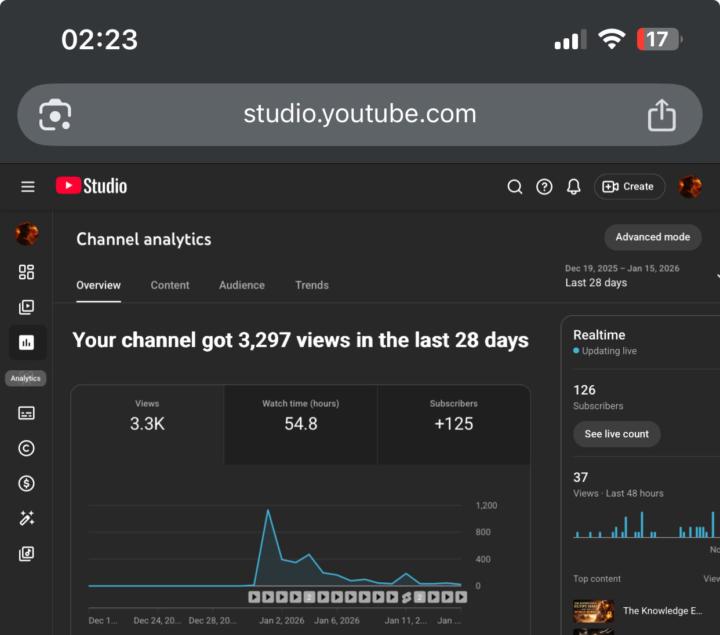Screen dimensions: 720x635
Task: Click the Top content label
Action: tap(597, 579)
